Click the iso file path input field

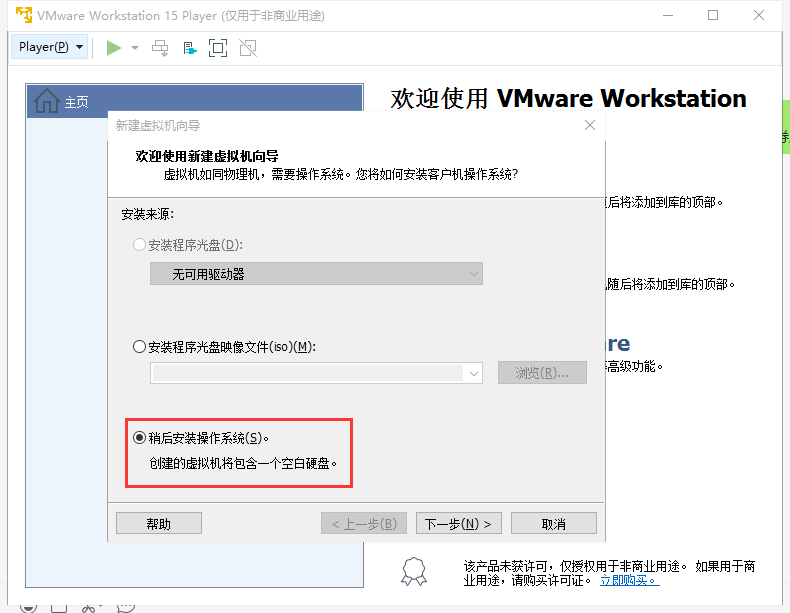[307, 373]
